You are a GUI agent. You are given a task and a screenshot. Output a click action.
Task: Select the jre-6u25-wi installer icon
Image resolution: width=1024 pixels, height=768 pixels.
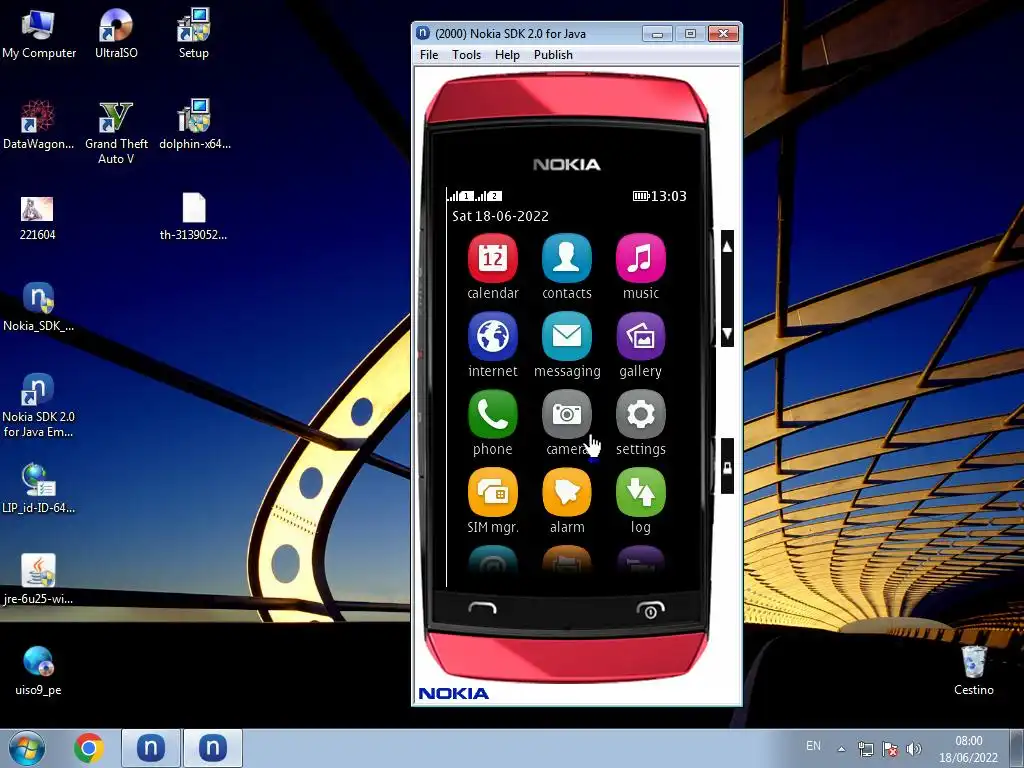pos(38,580)
